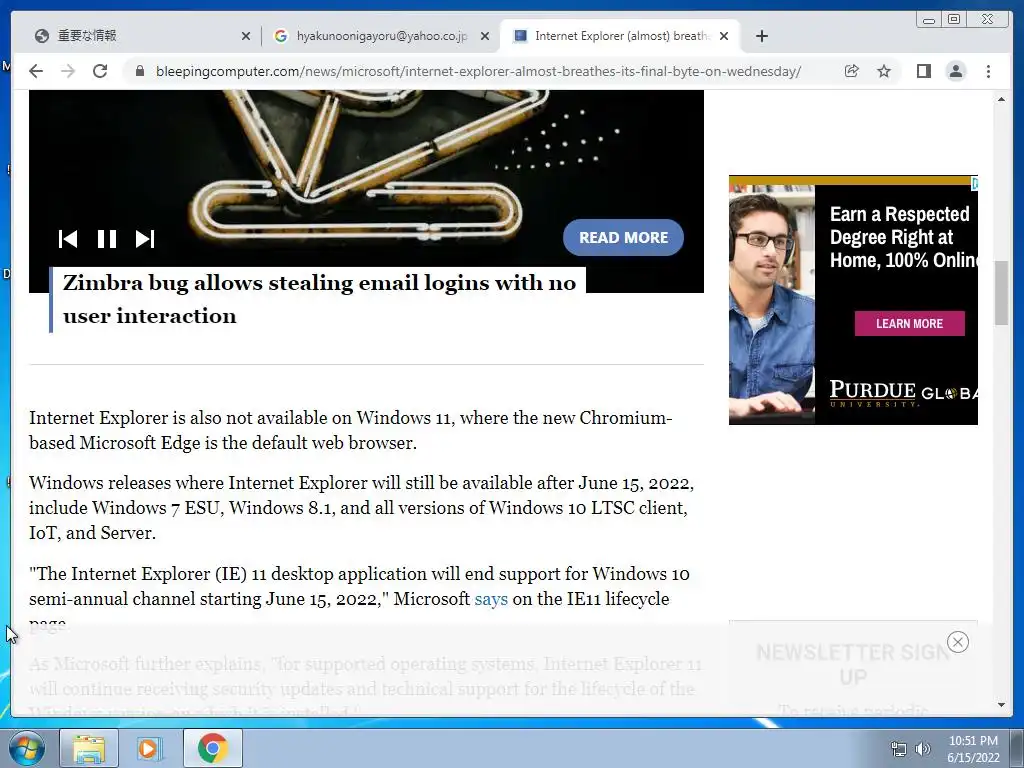
Task: Close the hyakunoonigayoru Google tab
Action: click(x=485, y=36)
